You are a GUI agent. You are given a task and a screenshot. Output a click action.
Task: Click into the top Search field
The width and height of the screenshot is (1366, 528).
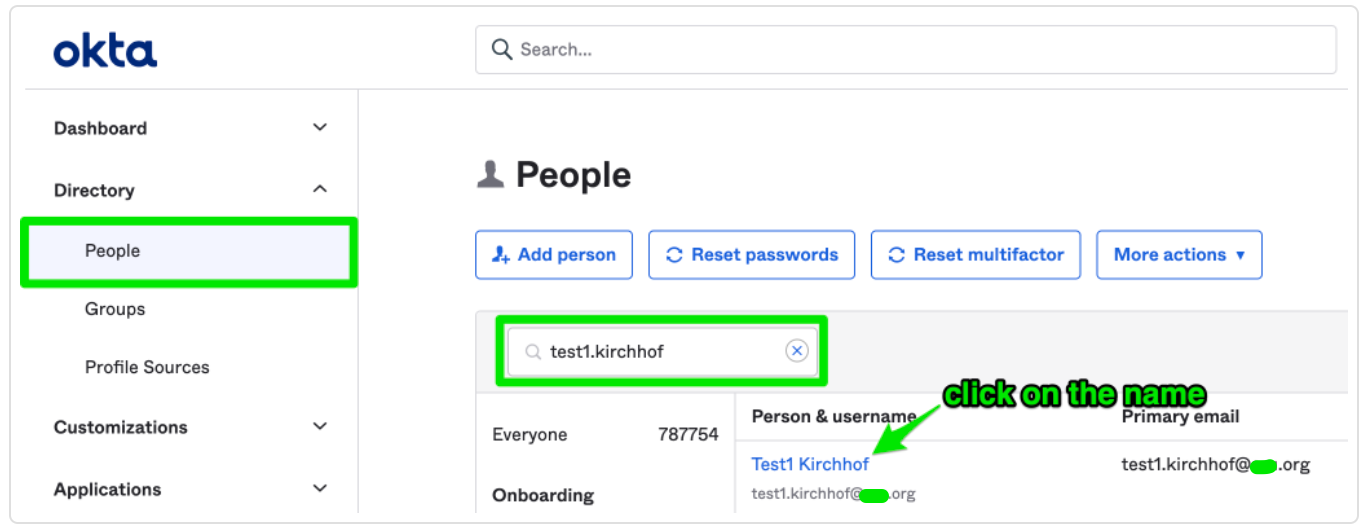(905, 50)
